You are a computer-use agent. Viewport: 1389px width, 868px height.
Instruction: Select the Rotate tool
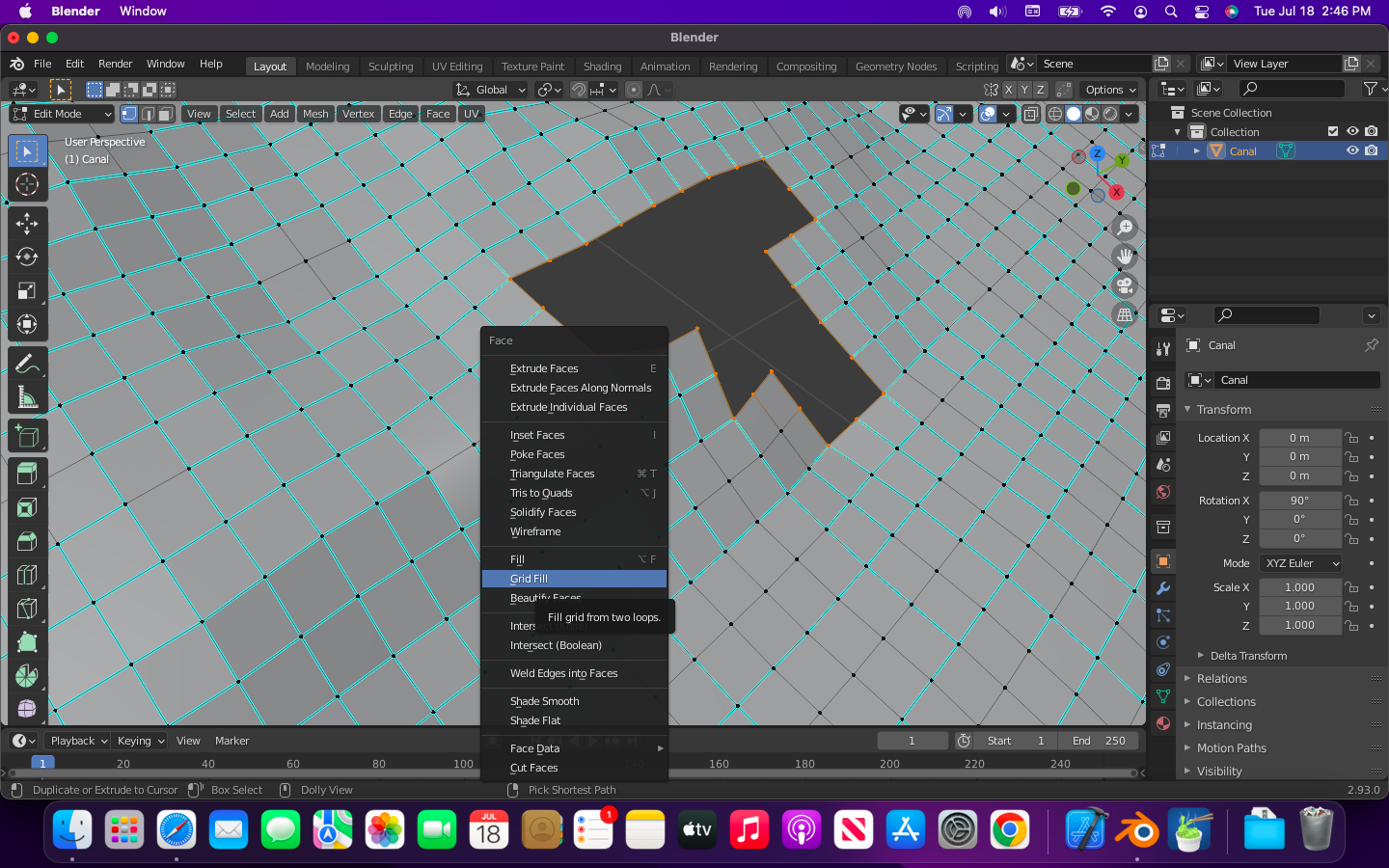(27, 257)
